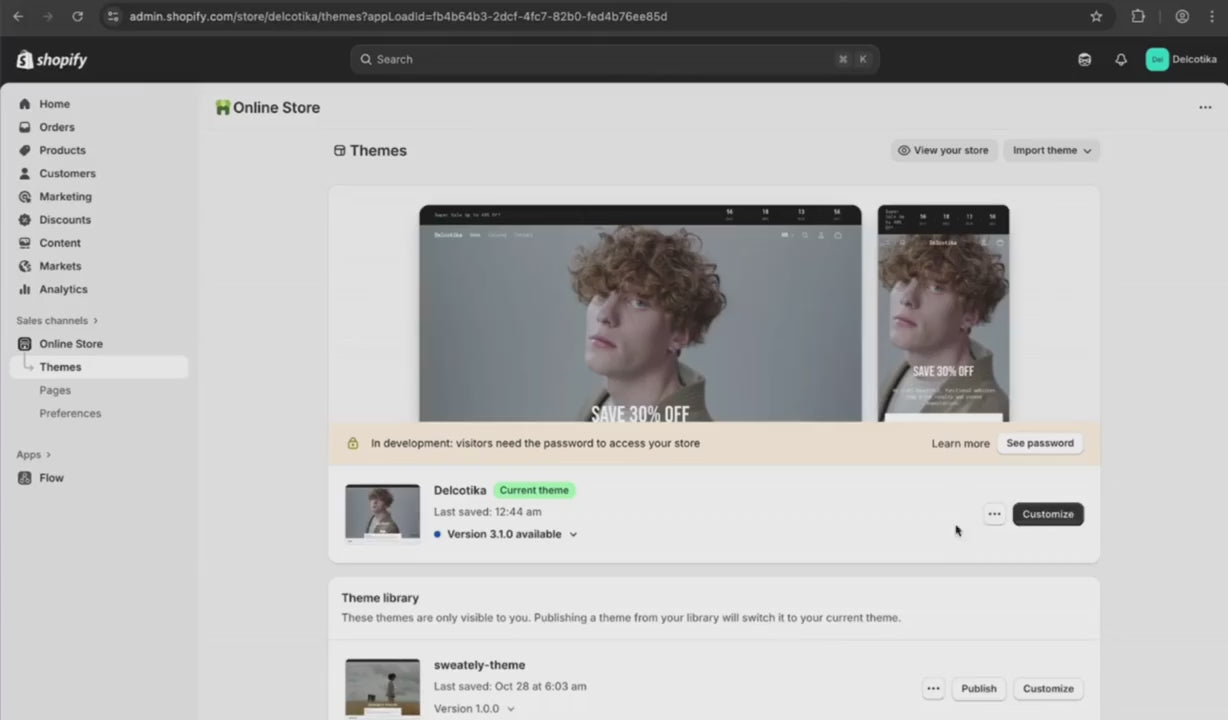Bookmark this page with the star icon

coord(1096,16)
